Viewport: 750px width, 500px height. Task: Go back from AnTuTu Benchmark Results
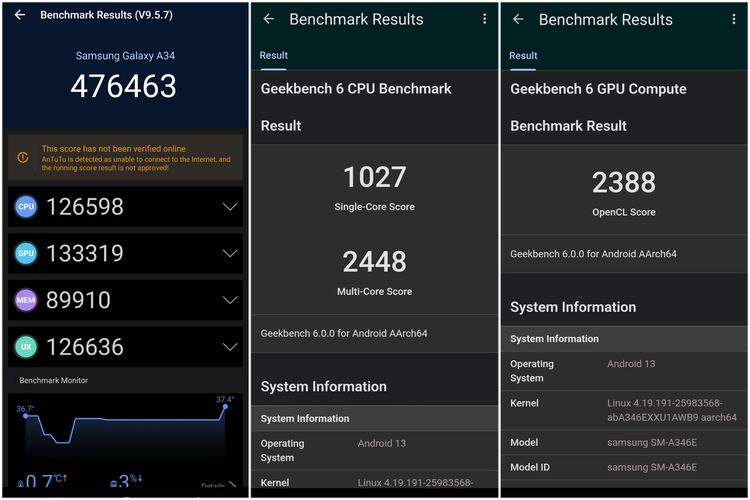[x=20, y=15]
